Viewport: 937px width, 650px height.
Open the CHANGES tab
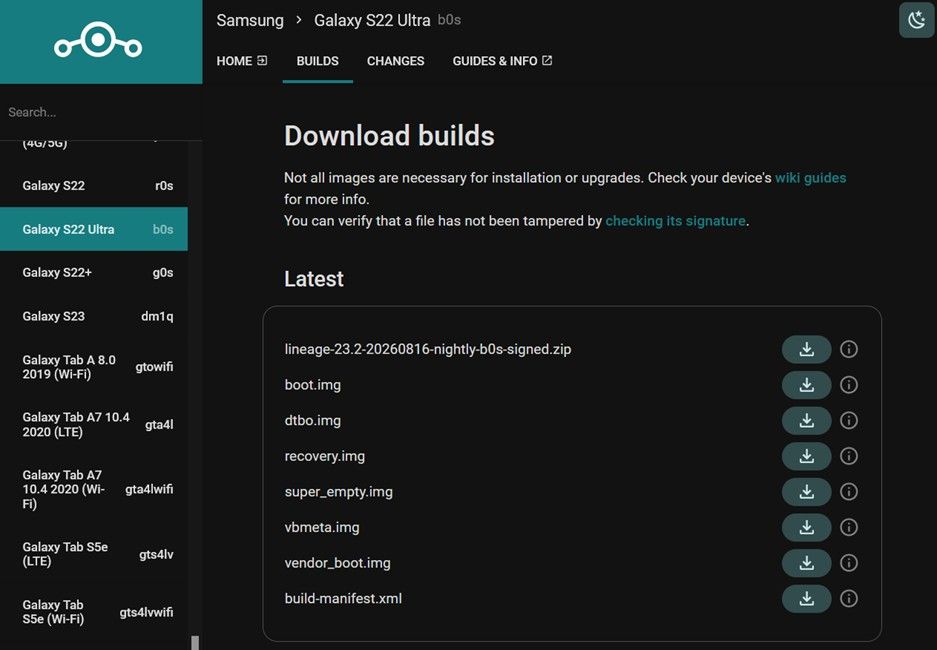click(x=396, y=61)
